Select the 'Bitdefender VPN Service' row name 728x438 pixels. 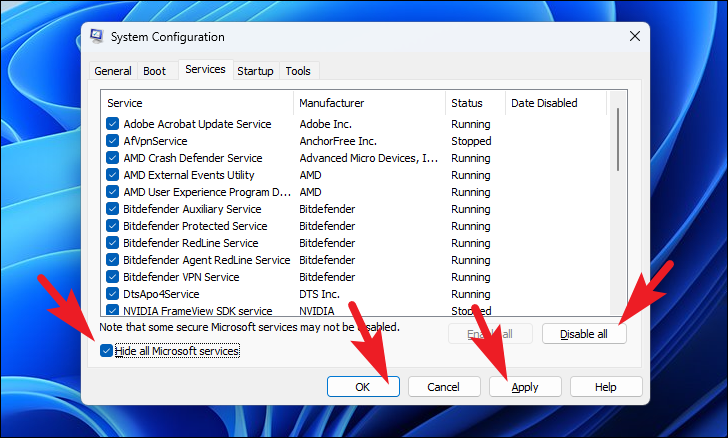[181, 277]
